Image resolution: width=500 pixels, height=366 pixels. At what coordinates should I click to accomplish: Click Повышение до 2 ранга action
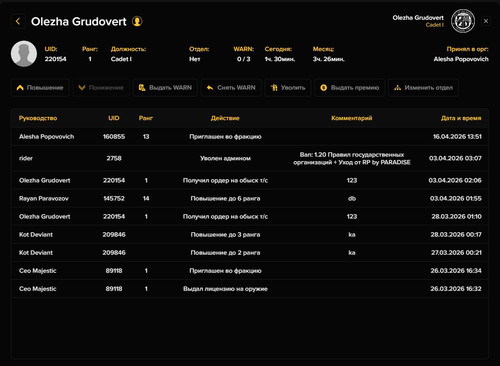click(225, 252)
